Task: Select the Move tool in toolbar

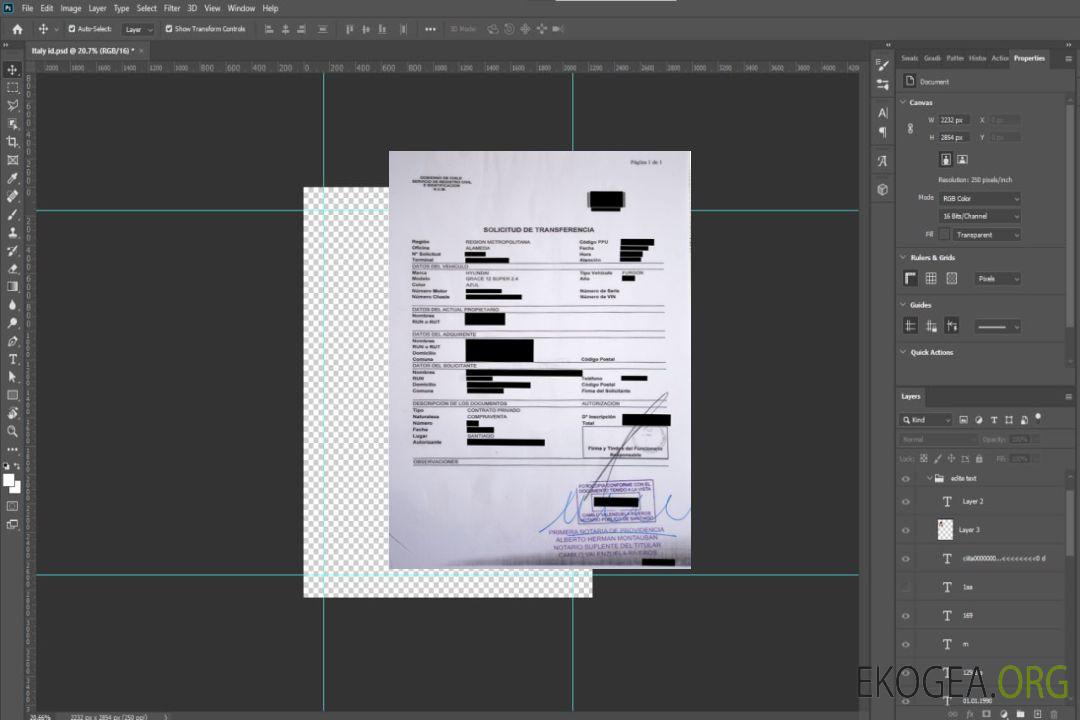Action: point(12,70)
